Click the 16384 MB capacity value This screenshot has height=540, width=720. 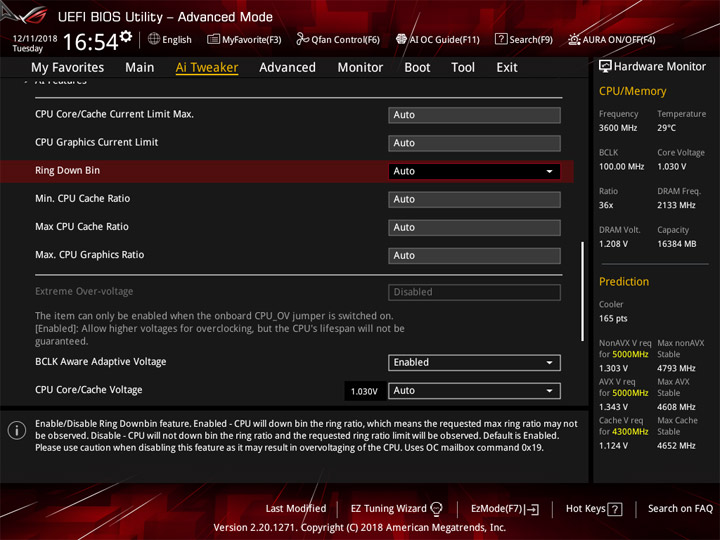point(676,244)
